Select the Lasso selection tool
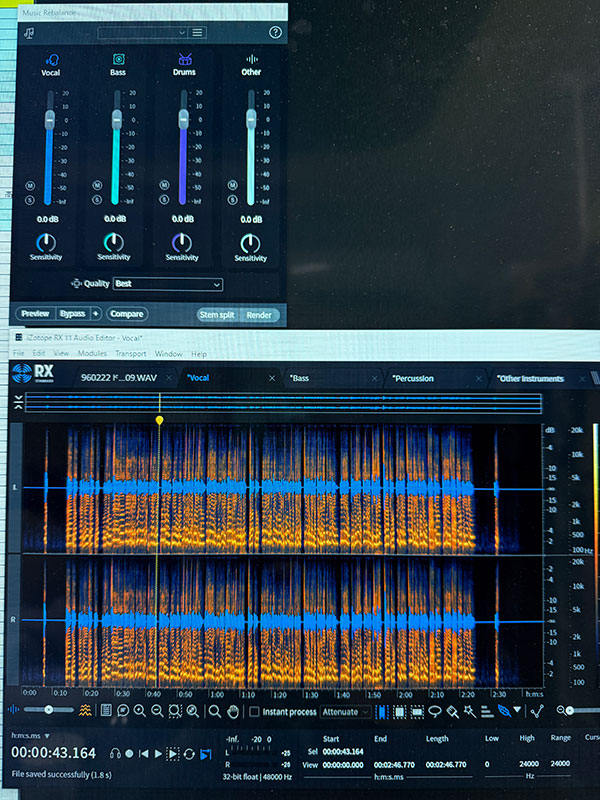 click(435, 712)
